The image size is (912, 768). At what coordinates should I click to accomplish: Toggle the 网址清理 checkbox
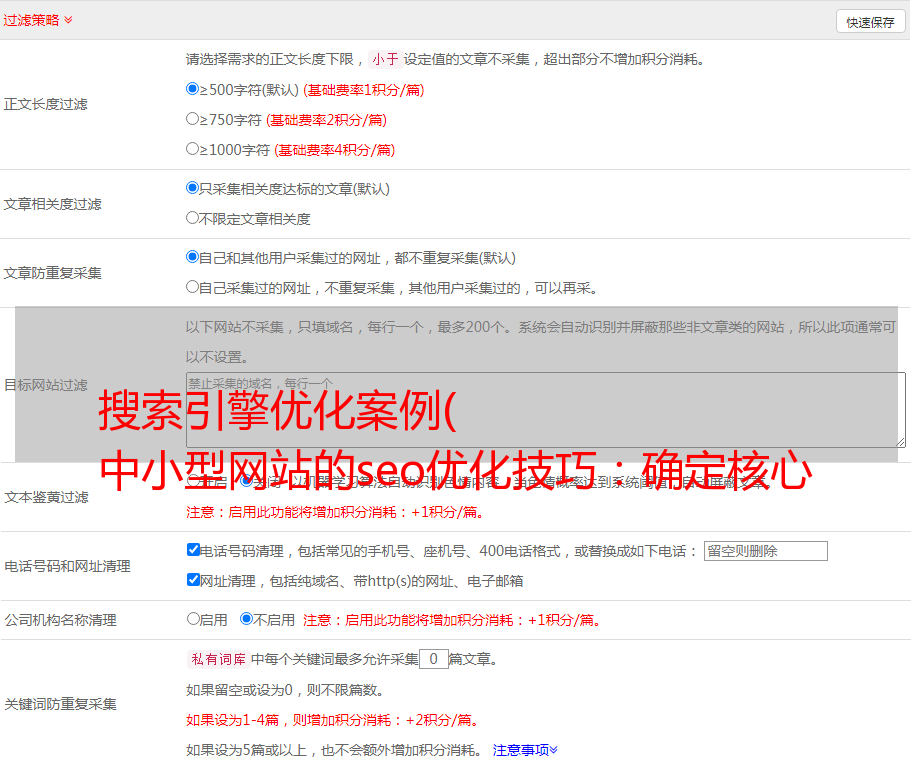click(x=194, y=580)
